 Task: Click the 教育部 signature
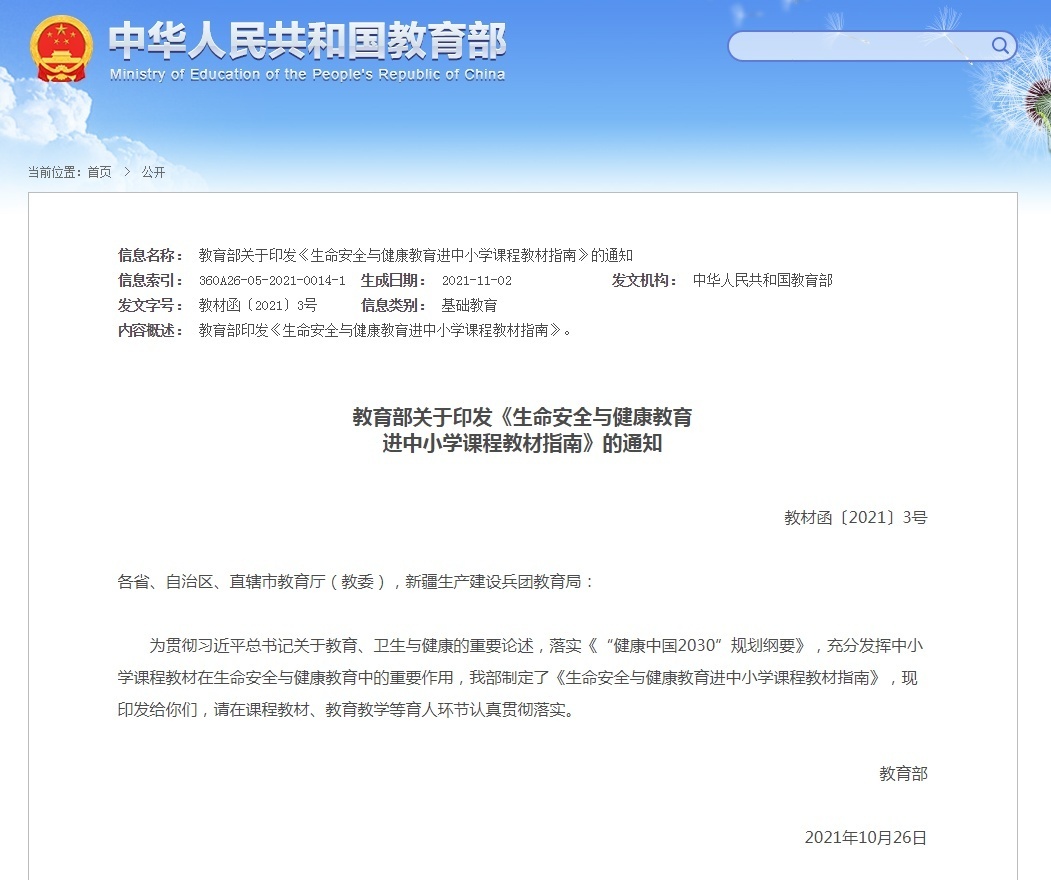click(x=904, y=774)
